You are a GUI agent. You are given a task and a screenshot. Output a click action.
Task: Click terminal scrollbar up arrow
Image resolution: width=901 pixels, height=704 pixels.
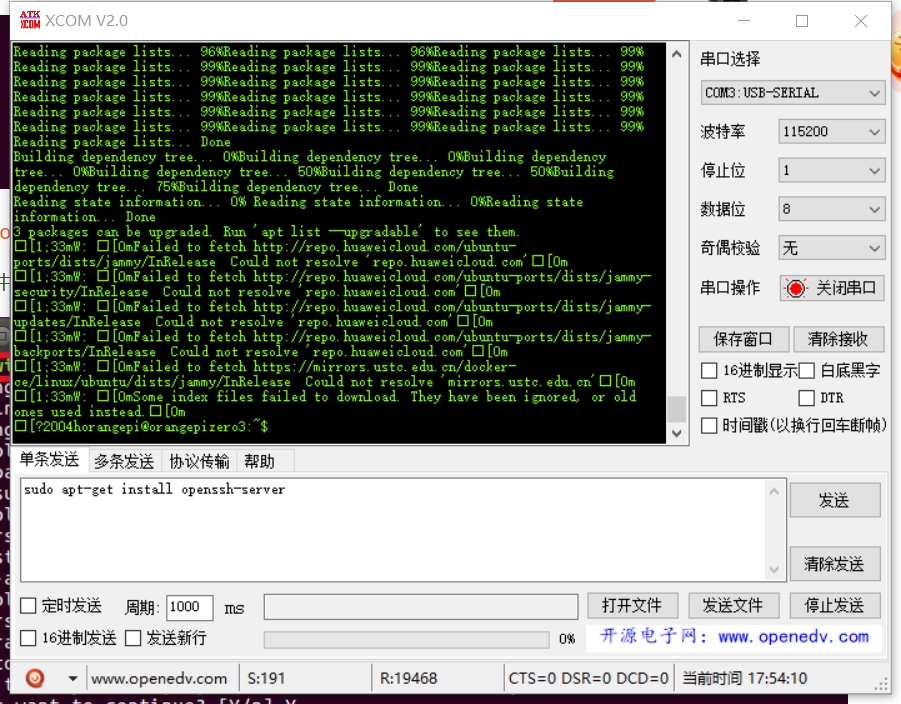677,54
